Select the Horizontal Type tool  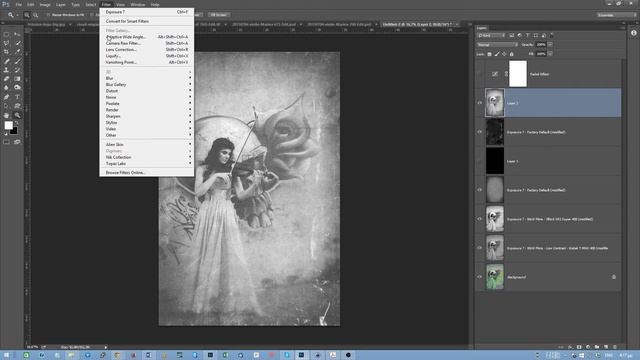click(18, 97)
